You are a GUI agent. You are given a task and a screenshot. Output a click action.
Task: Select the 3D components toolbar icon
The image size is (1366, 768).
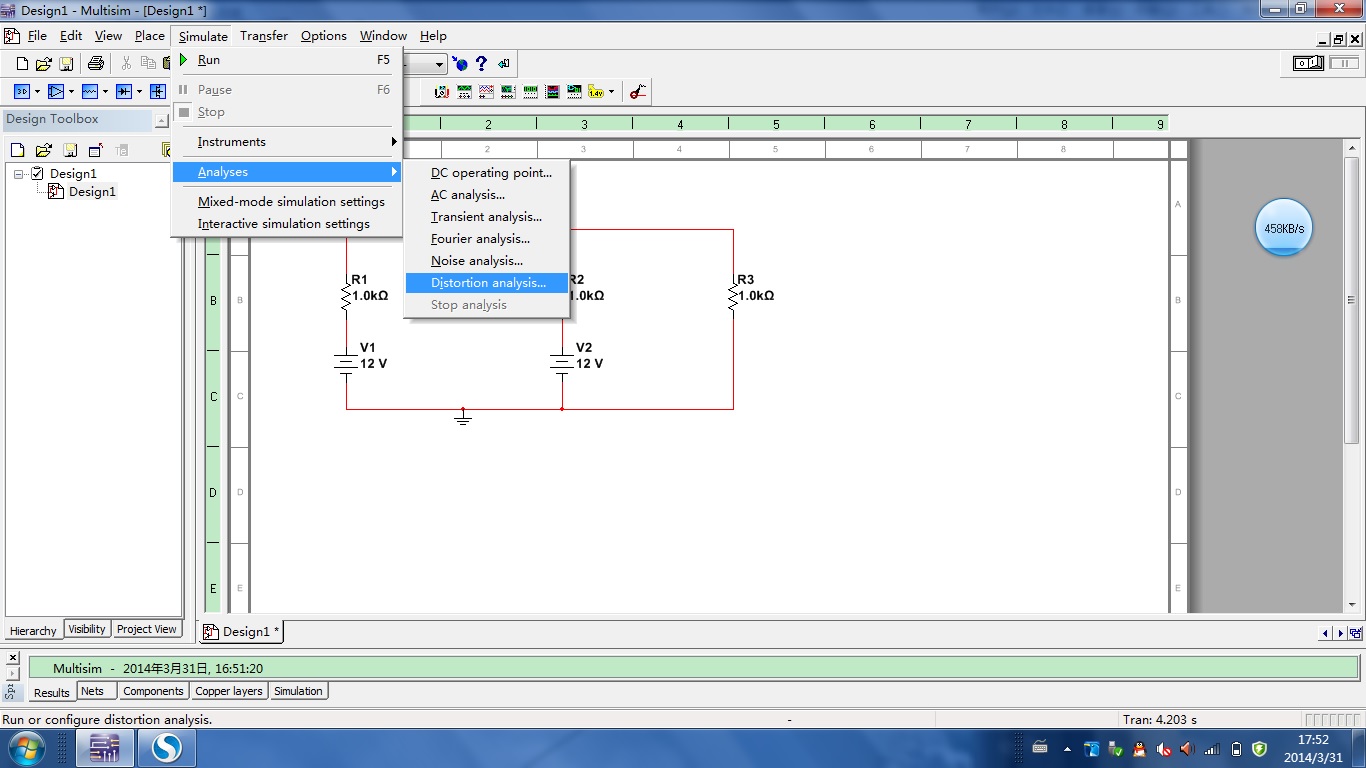tap(21, 92)
